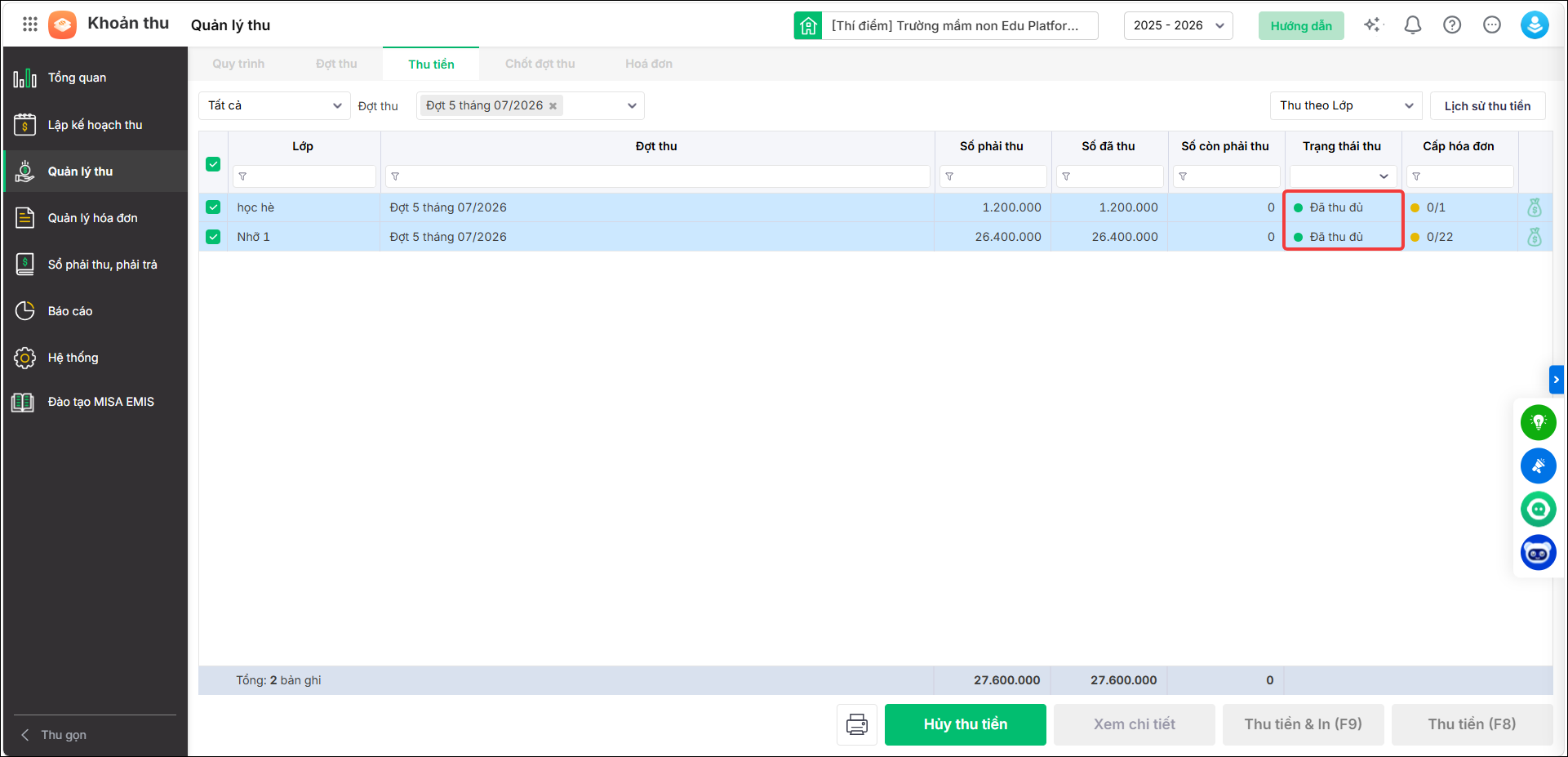
Task: Click the printer icon button
Action: 857,724
